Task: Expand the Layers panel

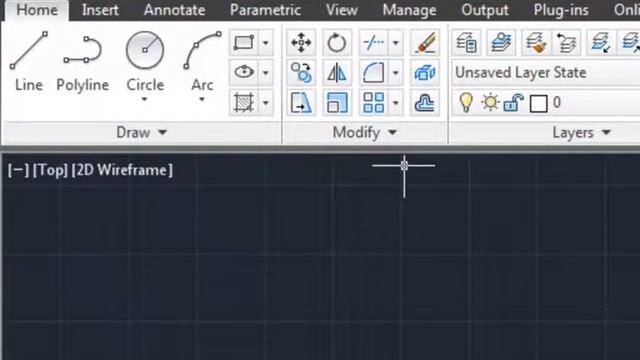Action: point(581,132)
